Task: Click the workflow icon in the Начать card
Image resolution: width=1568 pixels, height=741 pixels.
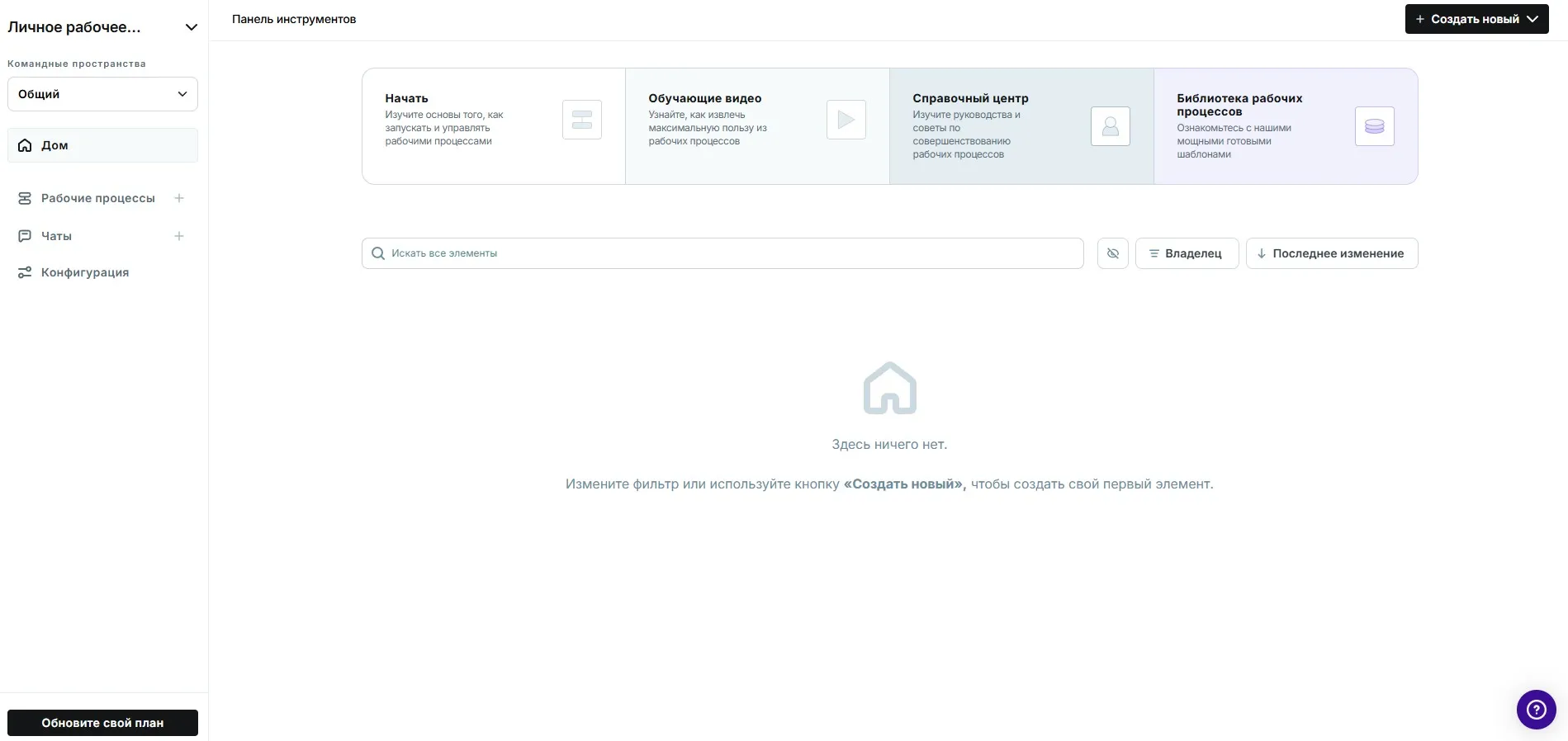Action: point(582,120)
